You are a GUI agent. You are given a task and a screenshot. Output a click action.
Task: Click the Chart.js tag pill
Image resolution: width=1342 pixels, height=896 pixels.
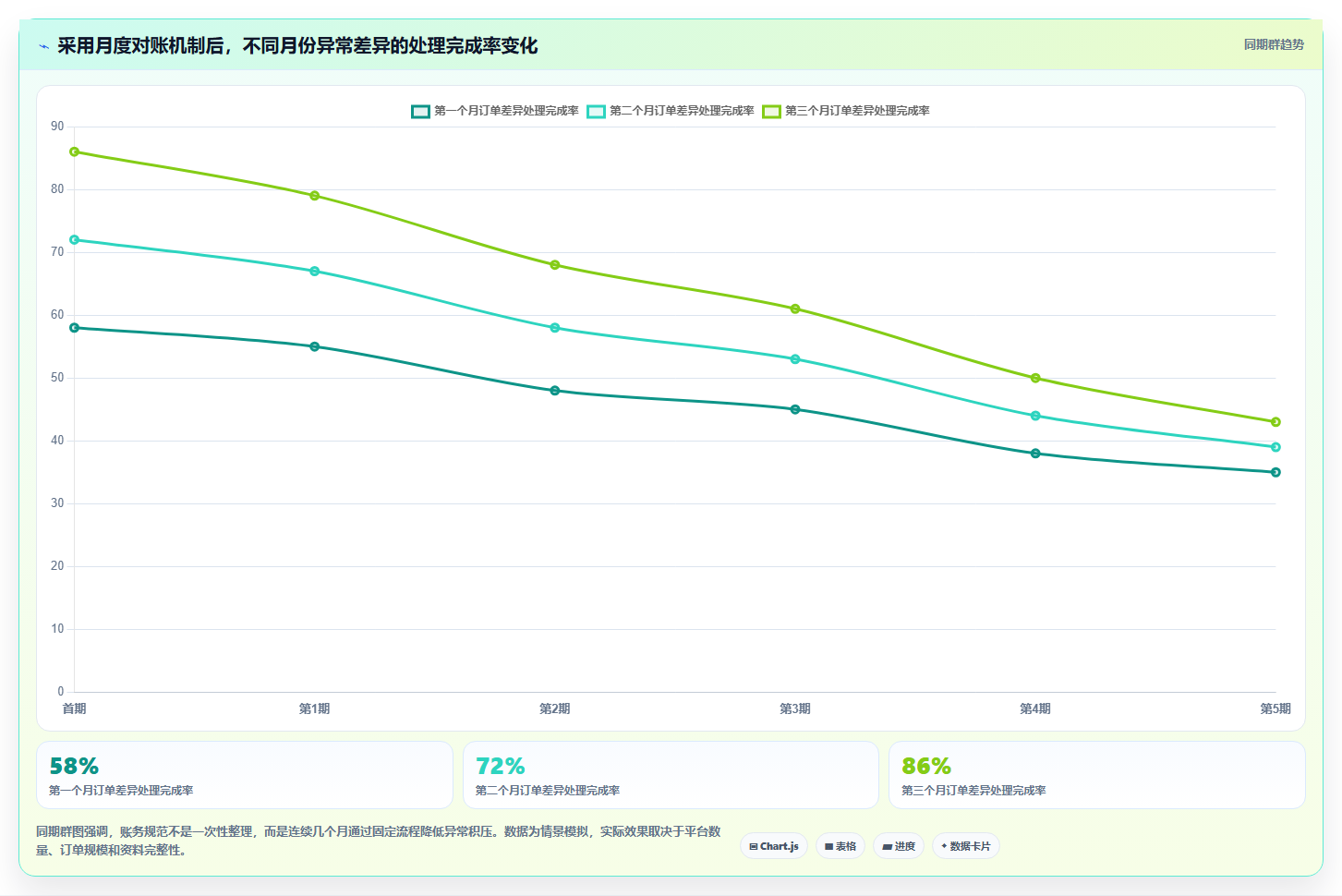[x=774, y=846]
